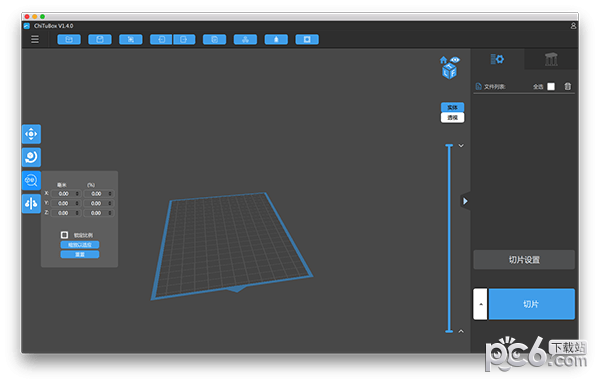Click the user account icon in title bar
600x384 pixels.
(x=573, y=26)
